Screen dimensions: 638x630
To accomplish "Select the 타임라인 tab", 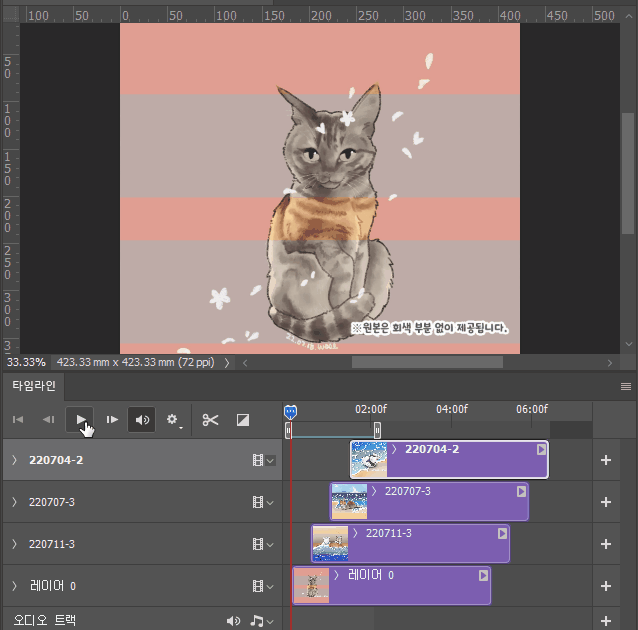I will click(x=34, y=386).
